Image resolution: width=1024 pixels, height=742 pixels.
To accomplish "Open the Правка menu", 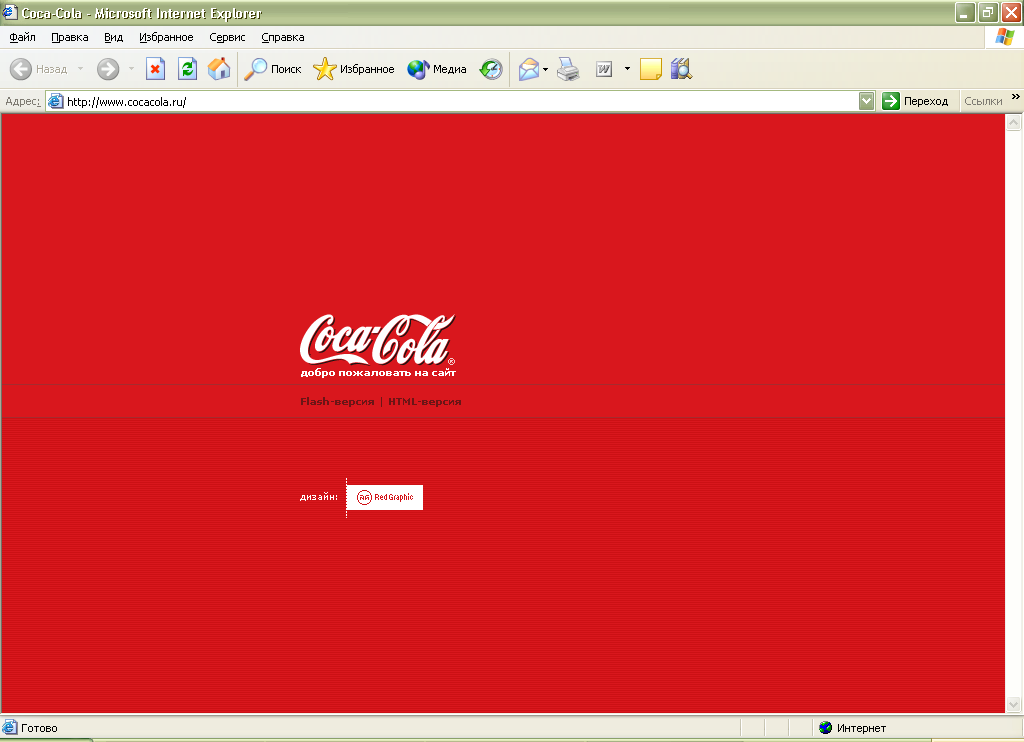I will [70, 37].
